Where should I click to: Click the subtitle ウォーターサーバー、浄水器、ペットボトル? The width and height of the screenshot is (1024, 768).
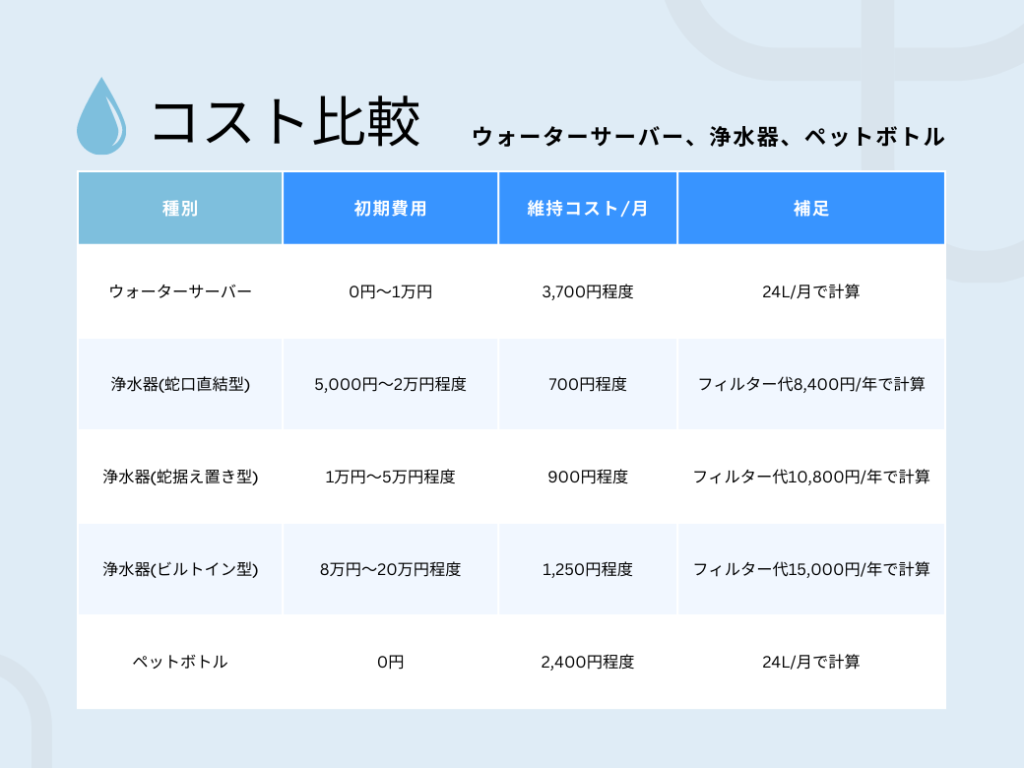pos(708,136)
